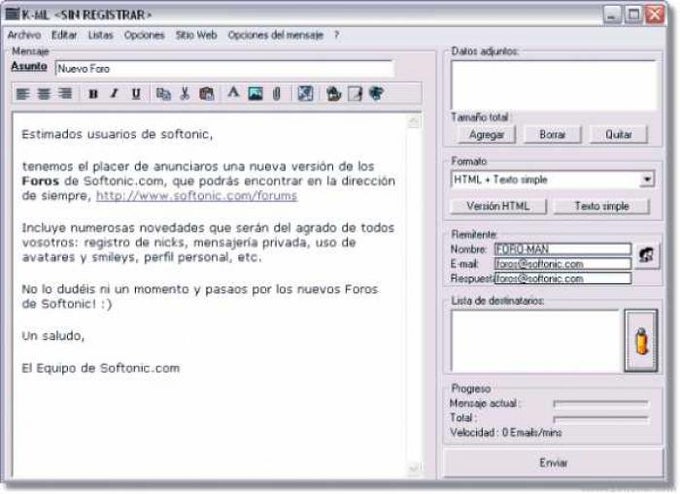Open the ? help menu
This screenshot has width=680, height=494.
[337, 35]
